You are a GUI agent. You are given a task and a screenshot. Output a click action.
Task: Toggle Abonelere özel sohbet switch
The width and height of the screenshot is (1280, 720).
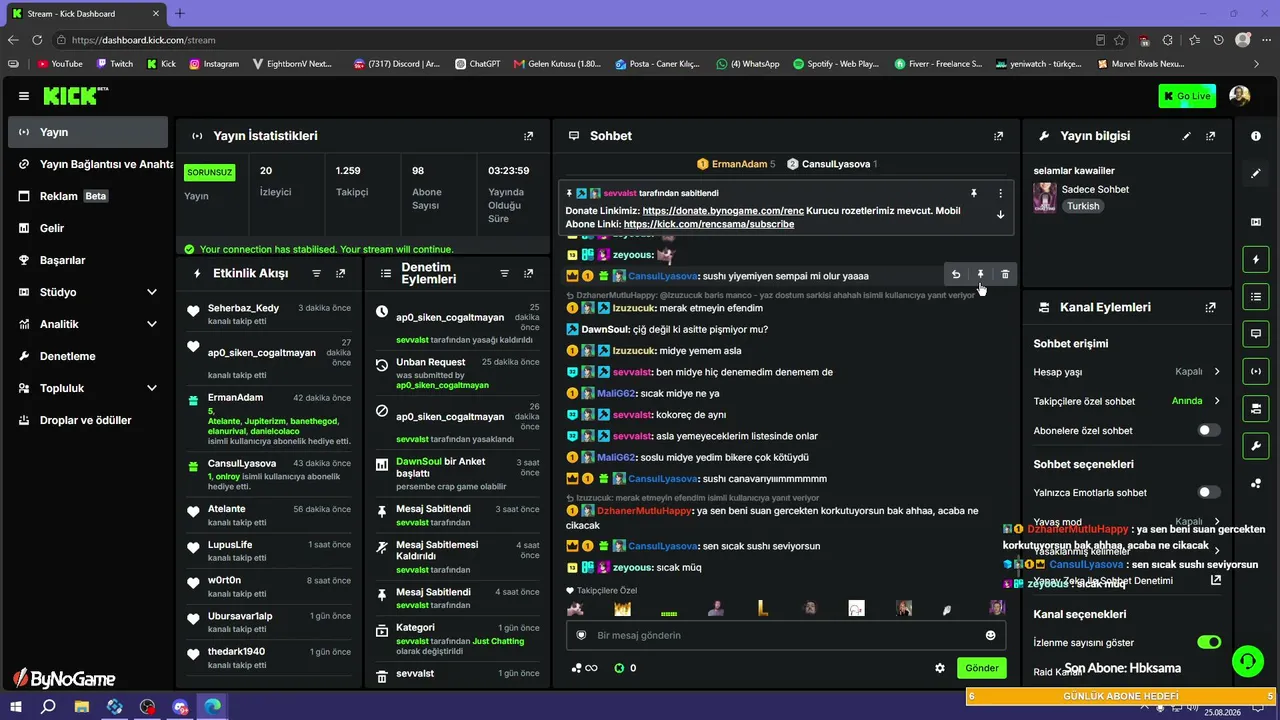coord(1209,430)
